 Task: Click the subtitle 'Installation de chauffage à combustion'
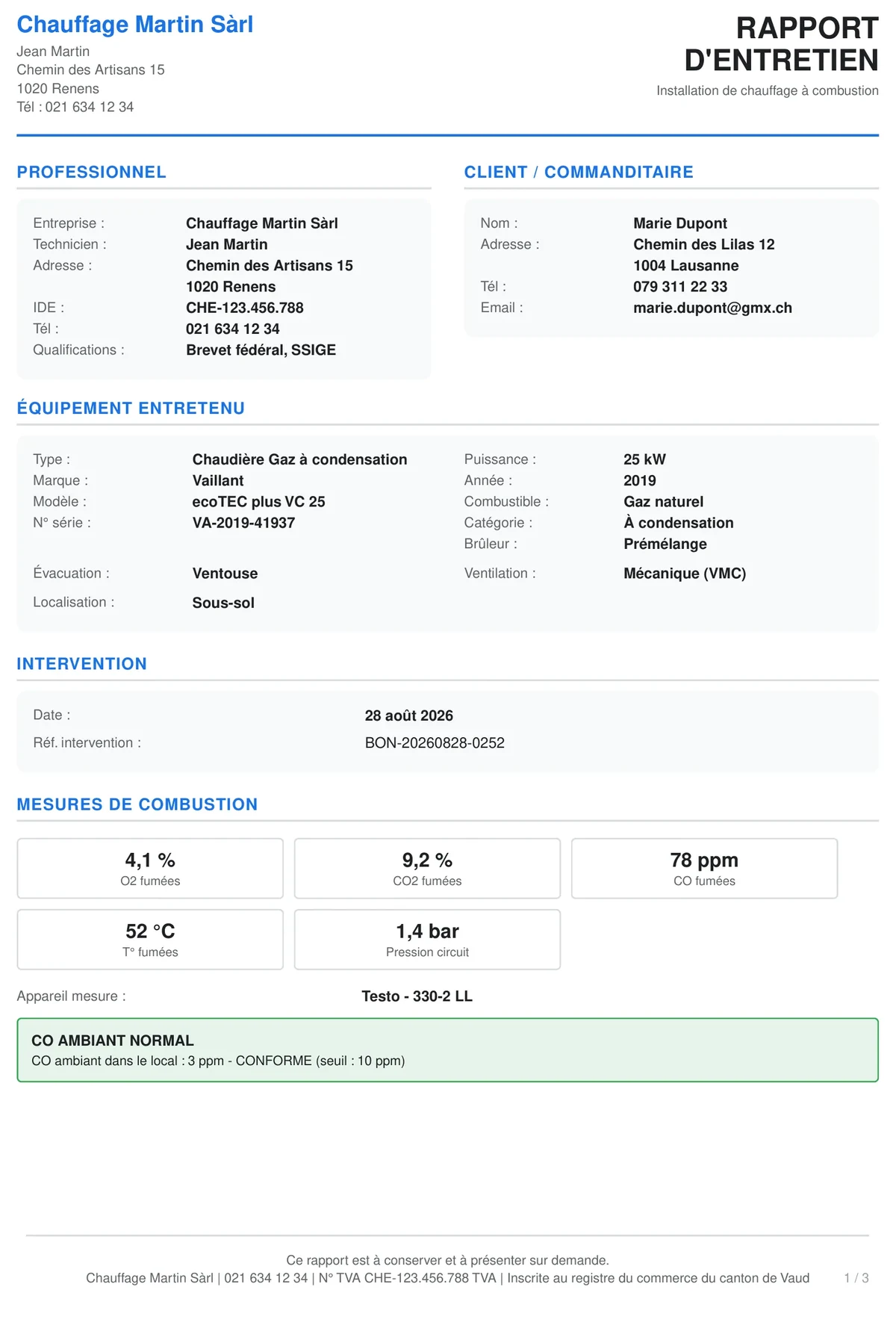(x=768, y=90)
